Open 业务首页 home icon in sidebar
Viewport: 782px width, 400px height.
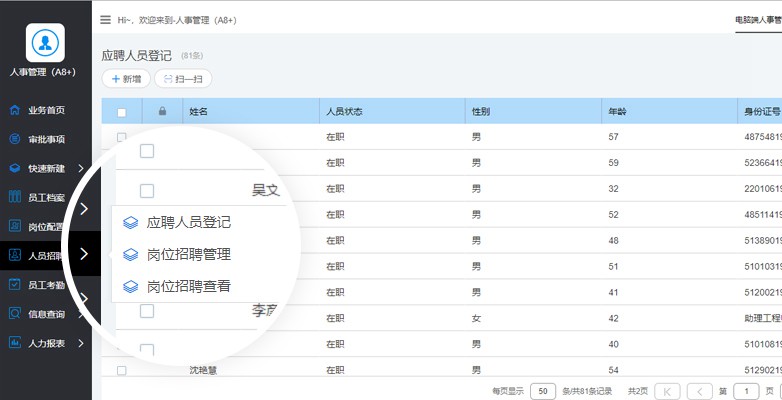[15, 110]
